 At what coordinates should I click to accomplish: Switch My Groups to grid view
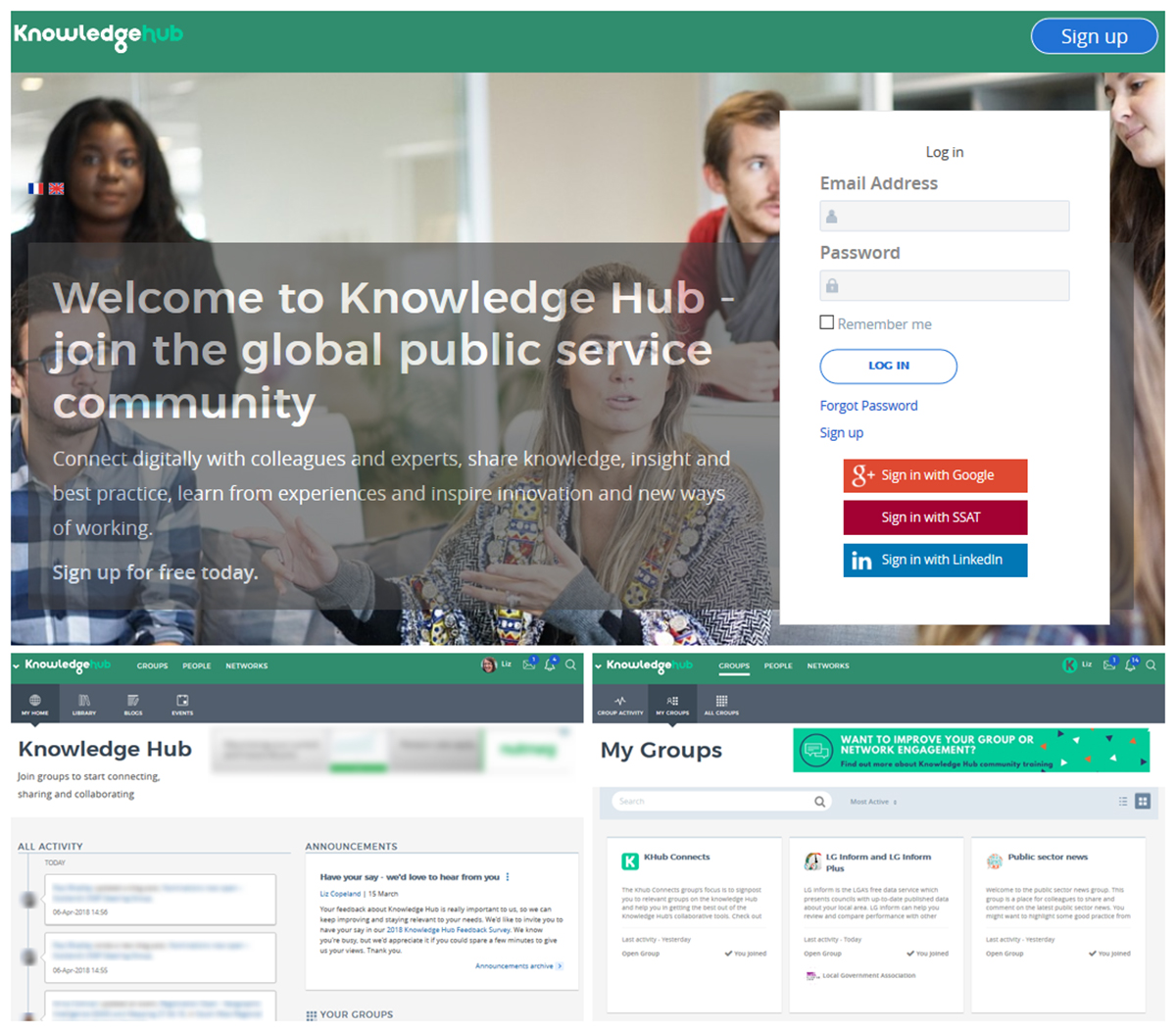click(x=1143, y=802)
